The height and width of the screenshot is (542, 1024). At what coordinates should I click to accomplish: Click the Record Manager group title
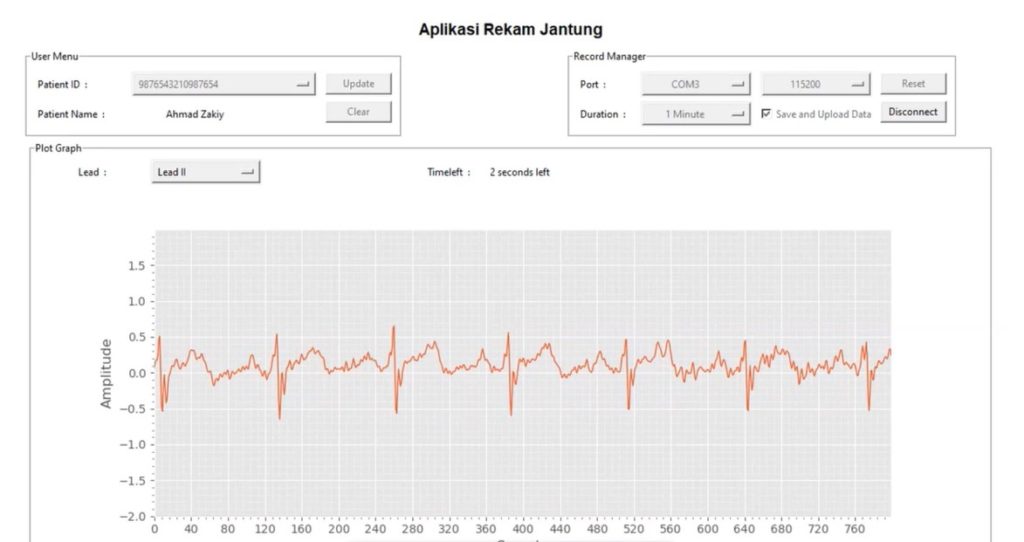click(x=609, y=56)
